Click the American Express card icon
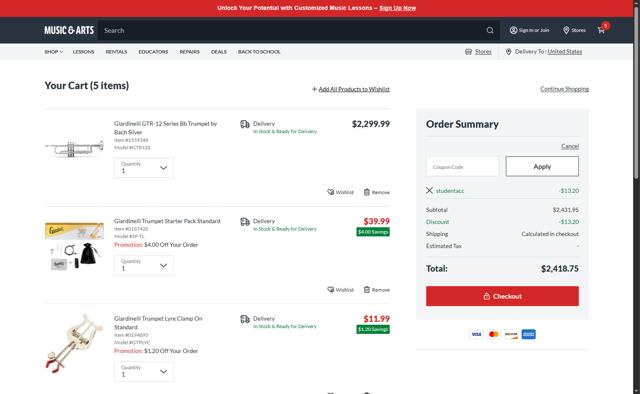 tap(529, 334)
